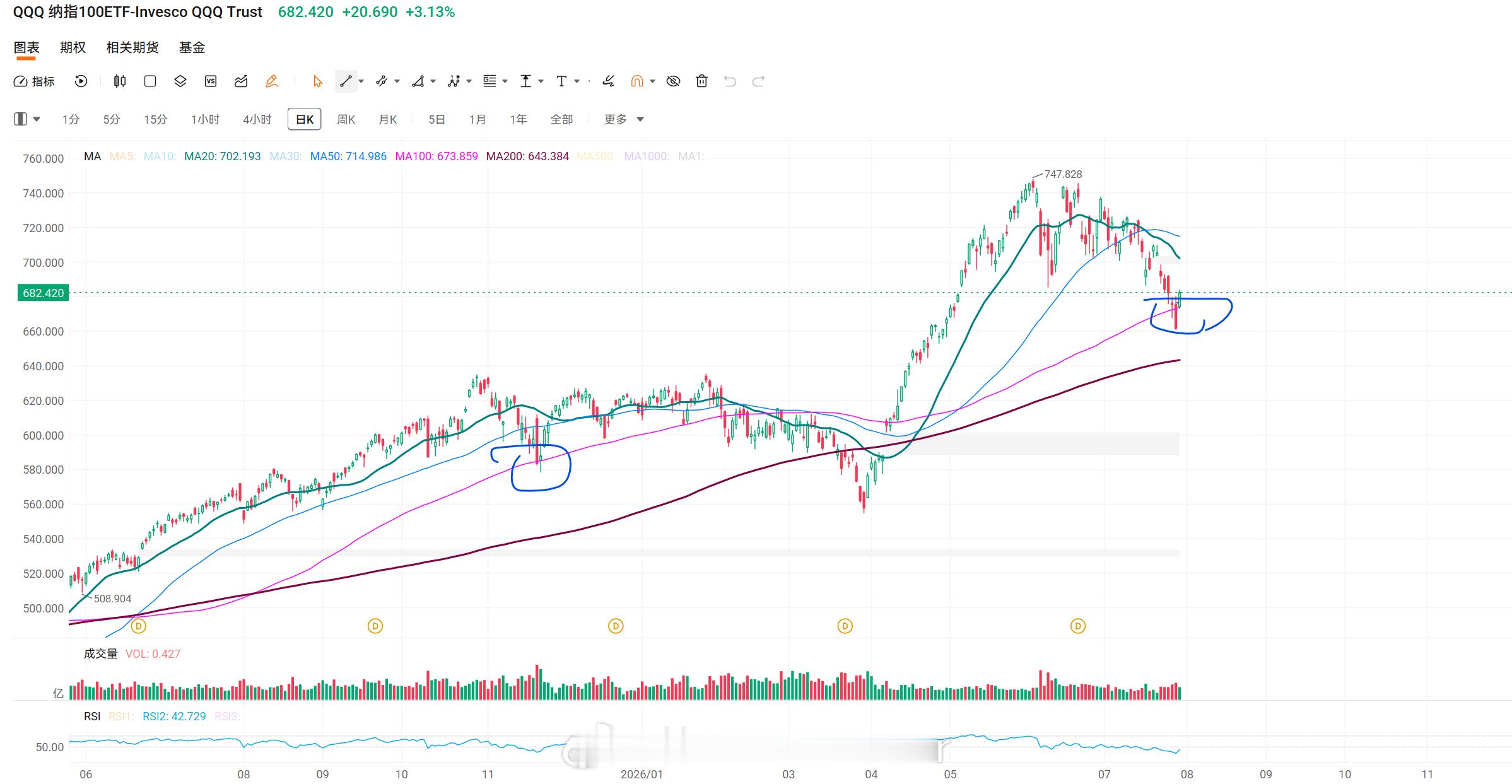
Task: Select the orange drawing pencil icon
Action: coord(271,81)
